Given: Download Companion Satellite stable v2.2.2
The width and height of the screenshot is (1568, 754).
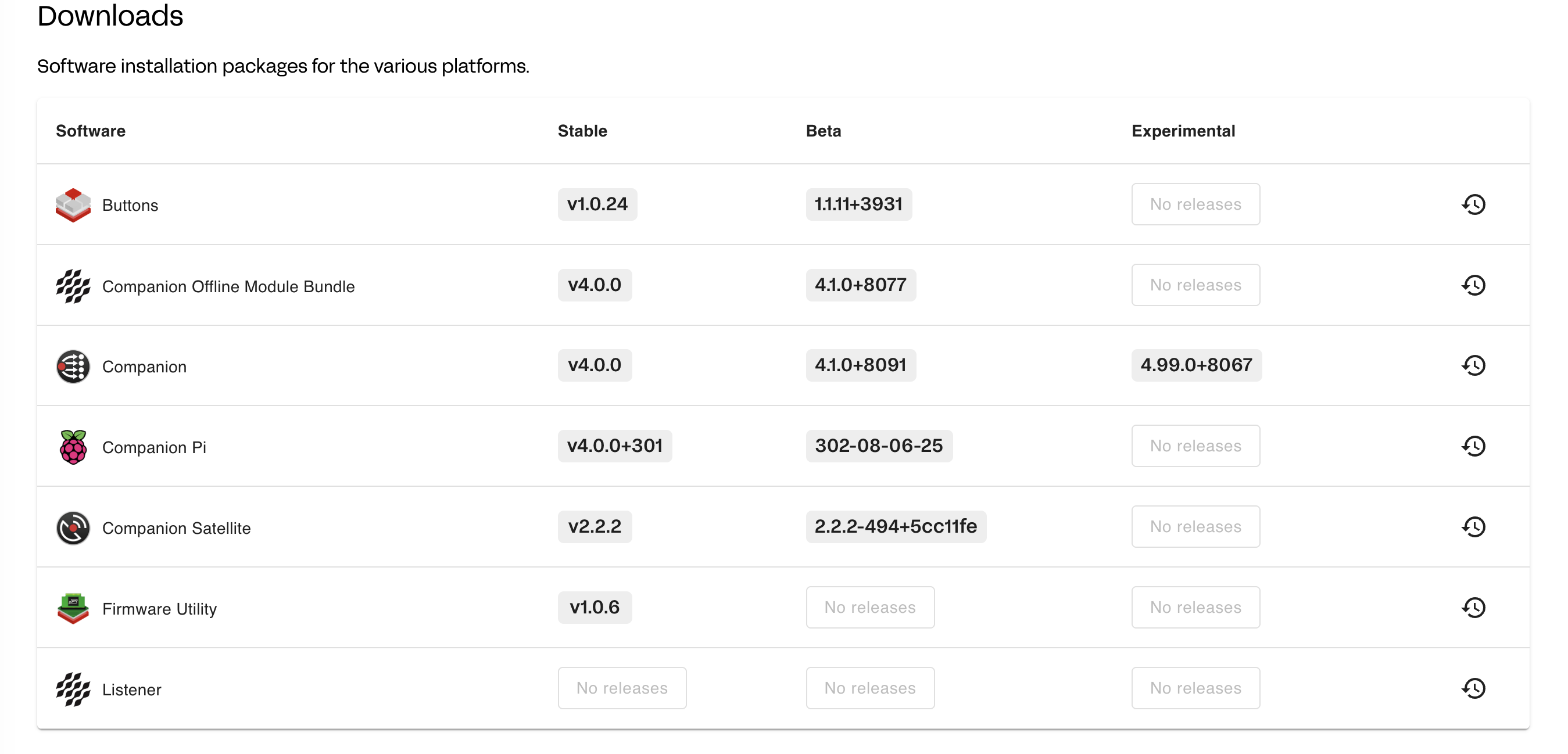Looking at the screenshot, I should pyautogui.click(x=595, y=526).
